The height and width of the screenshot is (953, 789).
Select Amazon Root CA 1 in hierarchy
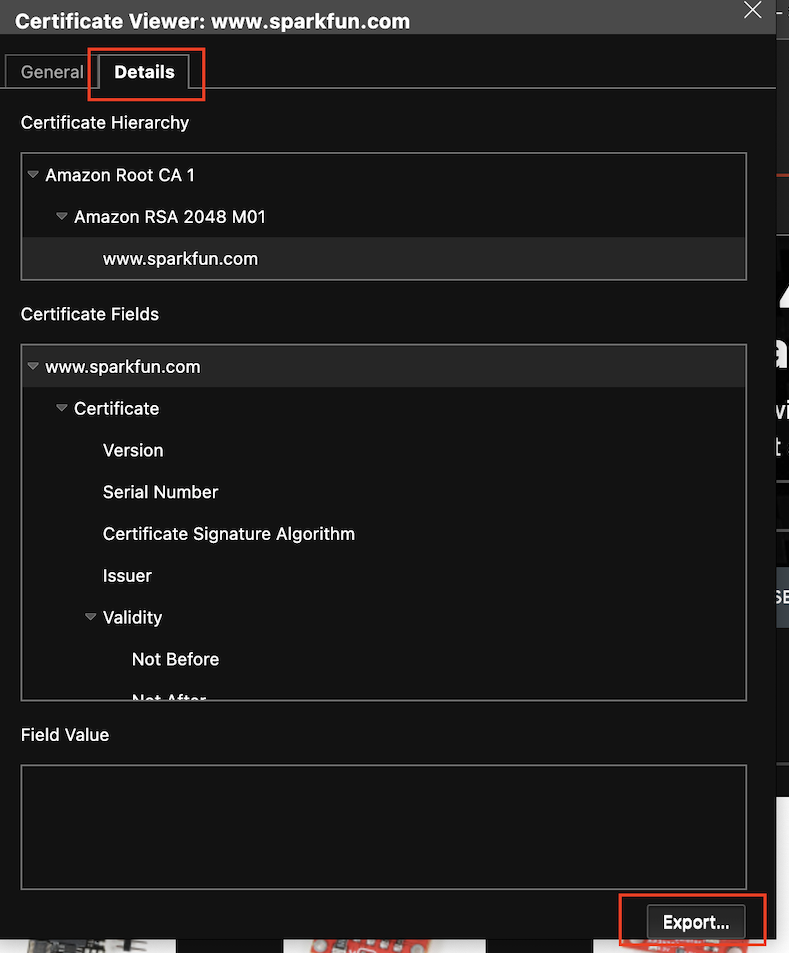pos(120,175)
